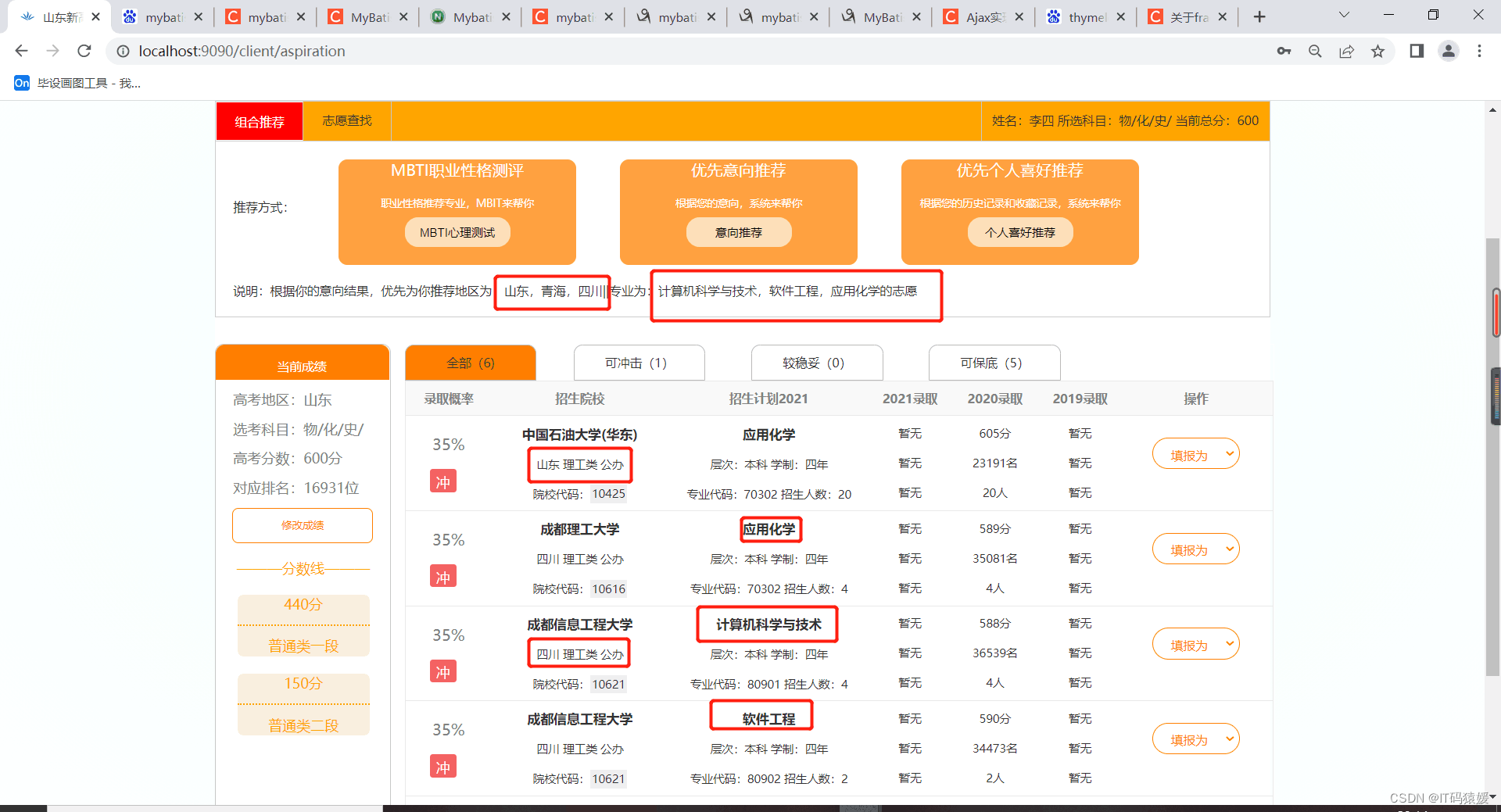1501x812 pixels.
Task: Click the 个人喜好推荐 button
Action: click(1020, 232)
